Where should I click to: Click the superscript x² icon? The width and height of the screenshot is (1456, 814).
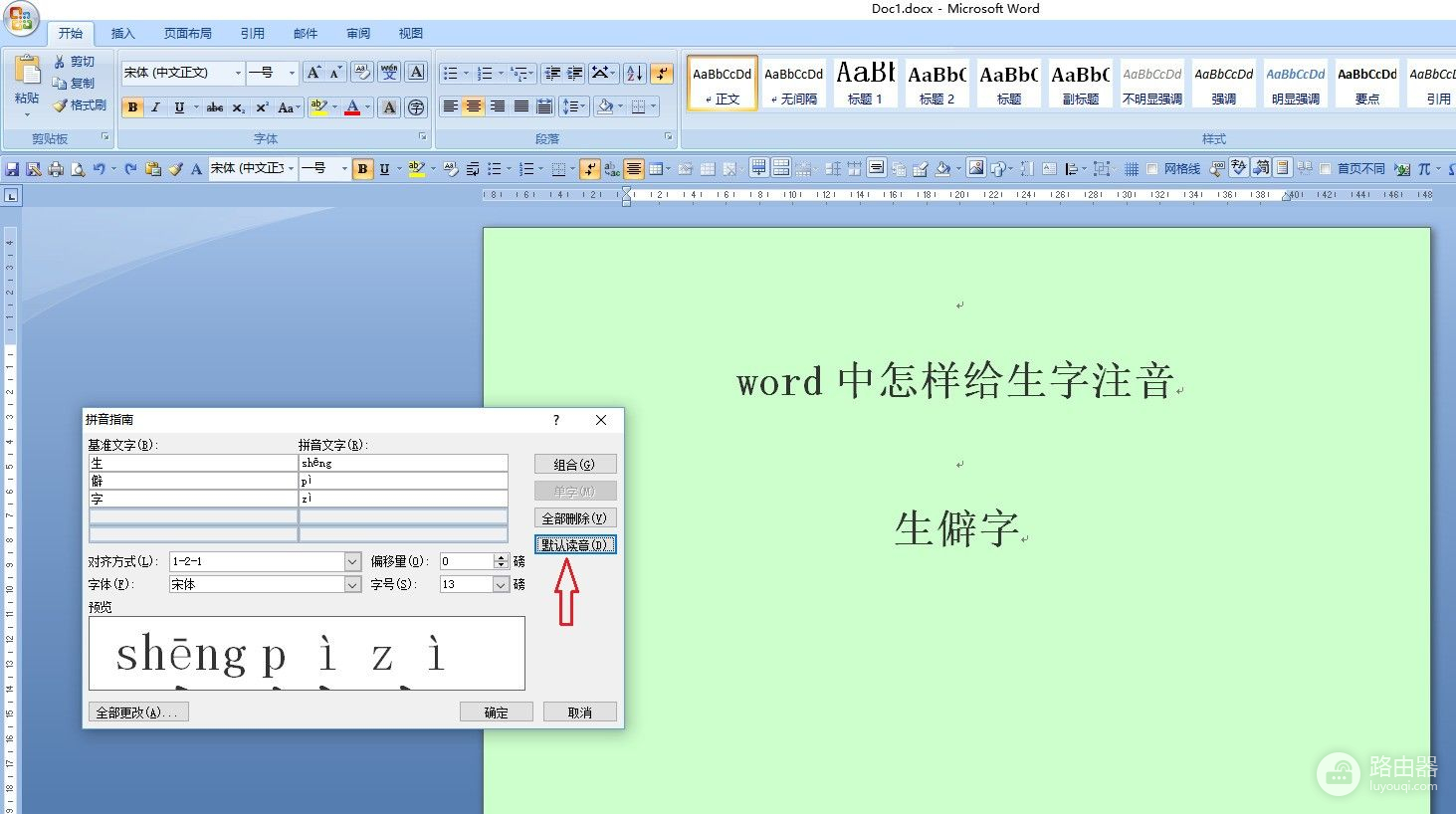[262, 107]
